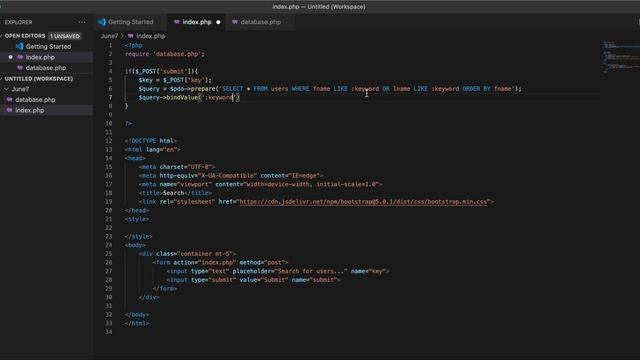The width and height of the screenshot is (640, 360).
Task: Click the meta name="viewport" line
Action: [x=260, y=184]
